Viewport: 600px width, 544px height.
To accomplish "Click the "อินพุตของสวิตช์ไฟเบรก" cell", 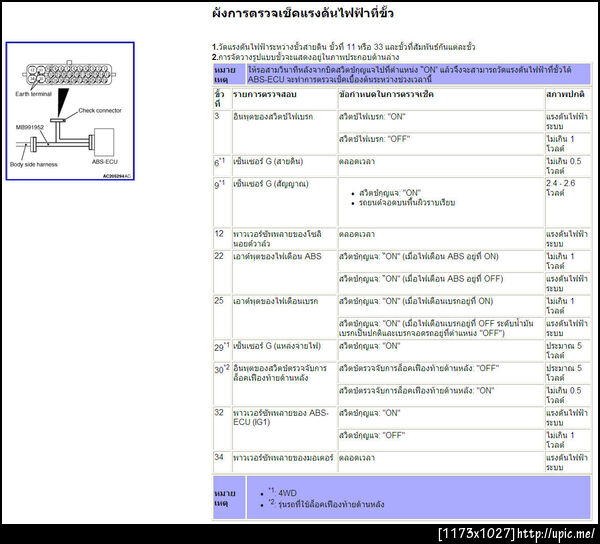I will 284,133.
